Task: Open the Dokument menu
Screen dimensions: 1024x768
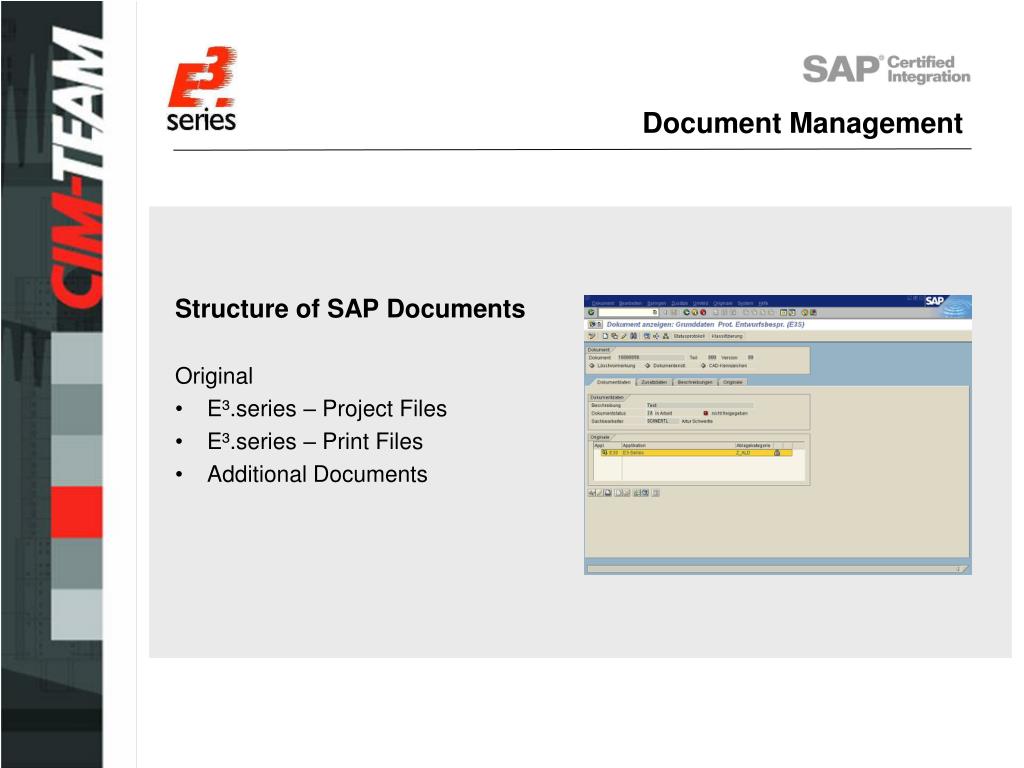Action: tap(603, 303)
